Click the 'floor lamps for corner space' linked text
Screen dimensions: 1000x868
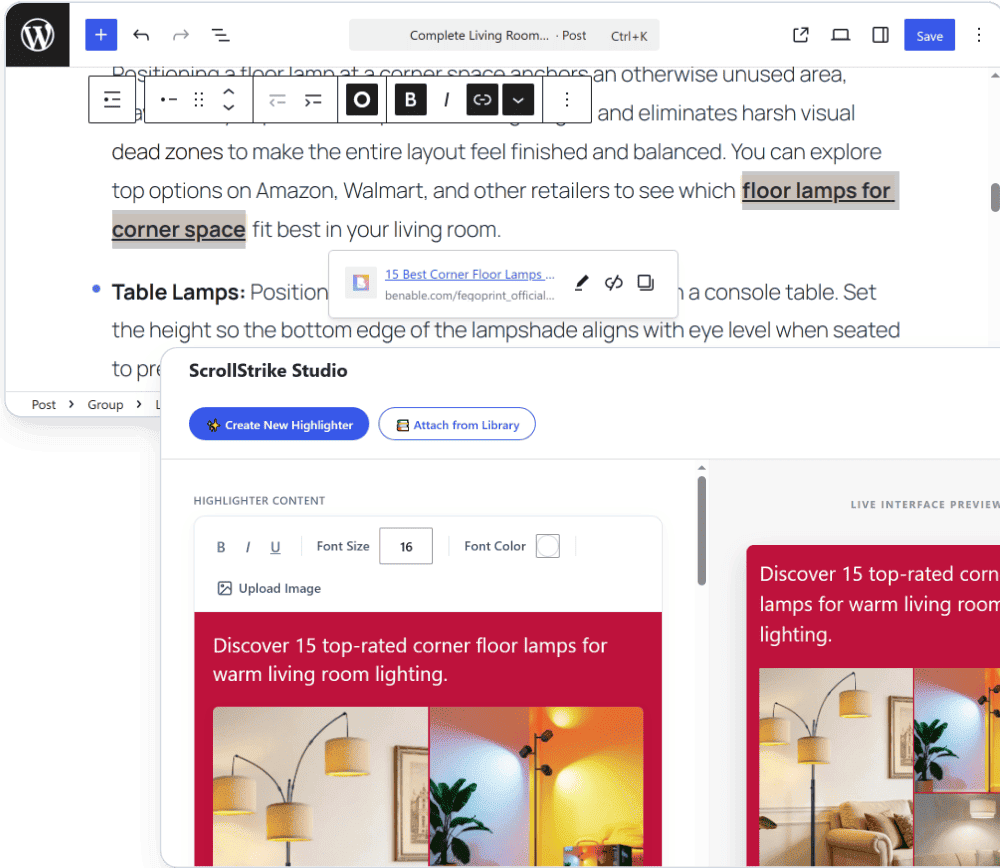click(819, 191)
